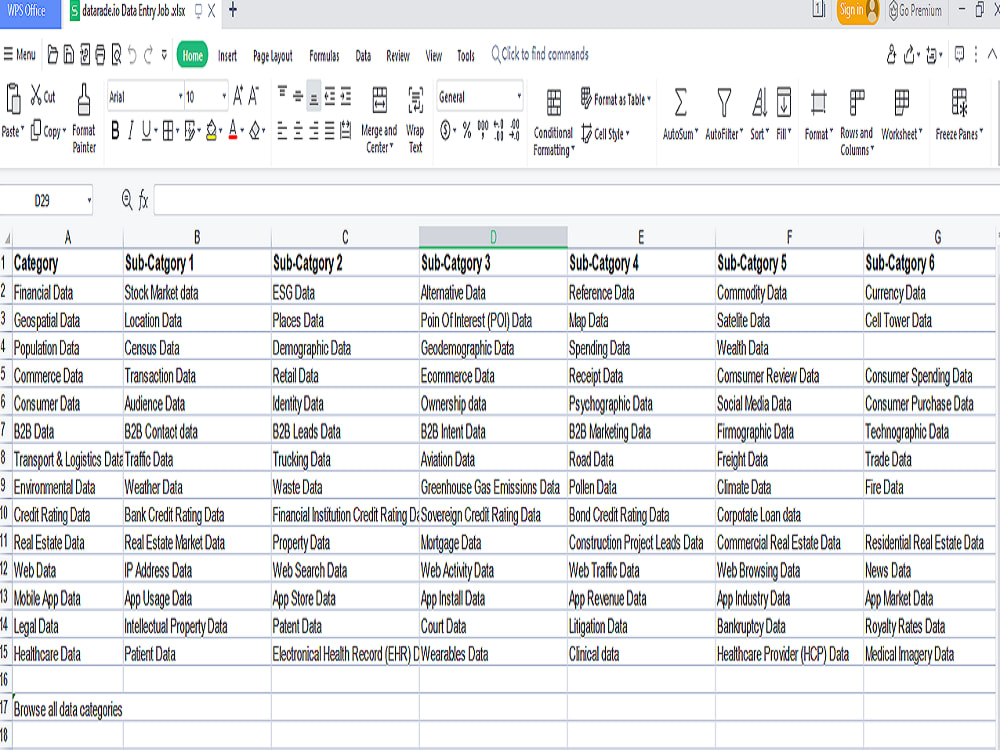This screenshot has height=750, width=1000.
Task: Toggle bold formatting
Action: click(x=115, y=131)
